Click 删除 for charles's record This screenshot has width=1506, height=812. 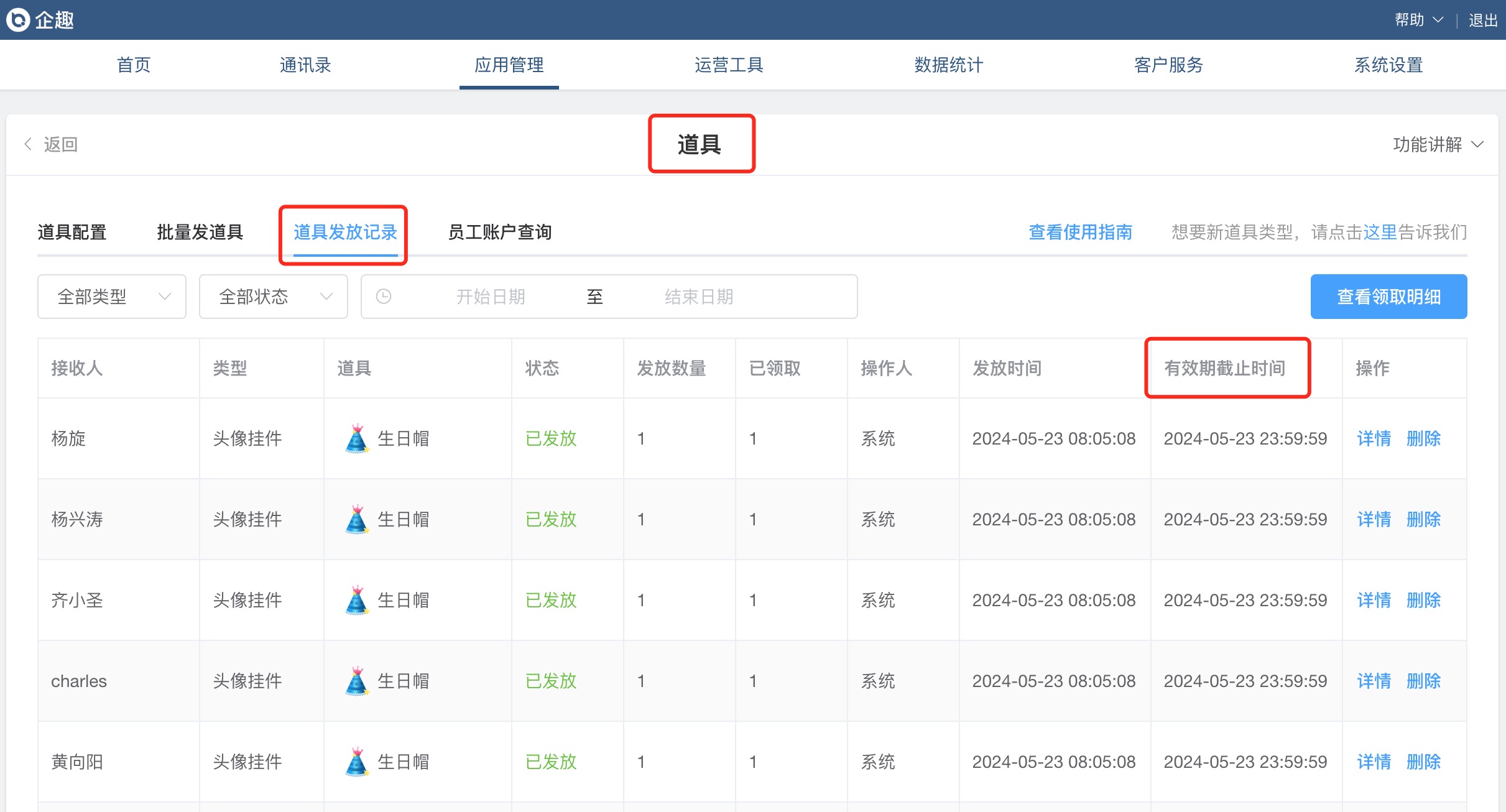pyautogui.click(x=1423, y=681)
